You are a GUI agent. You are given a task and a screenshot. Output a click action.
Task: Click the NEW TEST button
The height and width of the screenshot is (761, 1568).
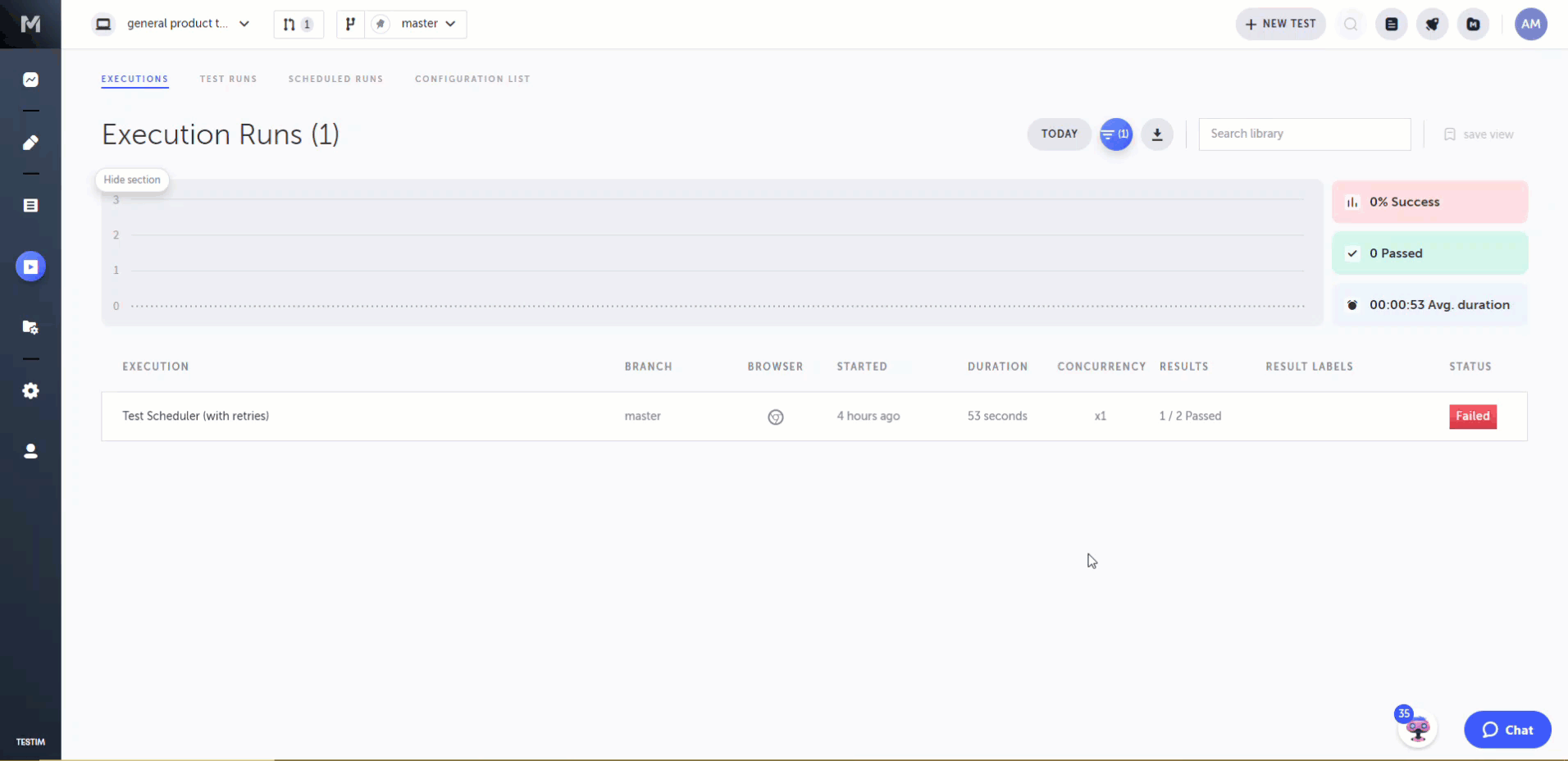1280,24
